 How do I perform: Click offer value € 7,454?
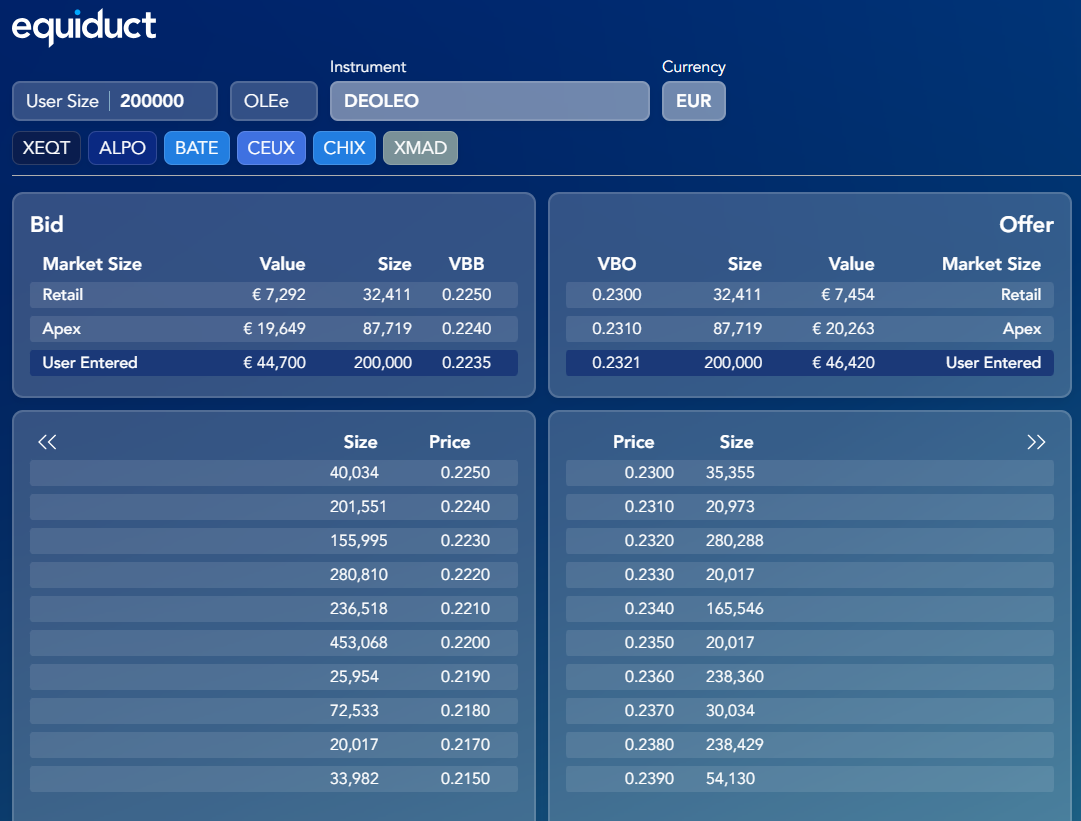pos(847,294)
